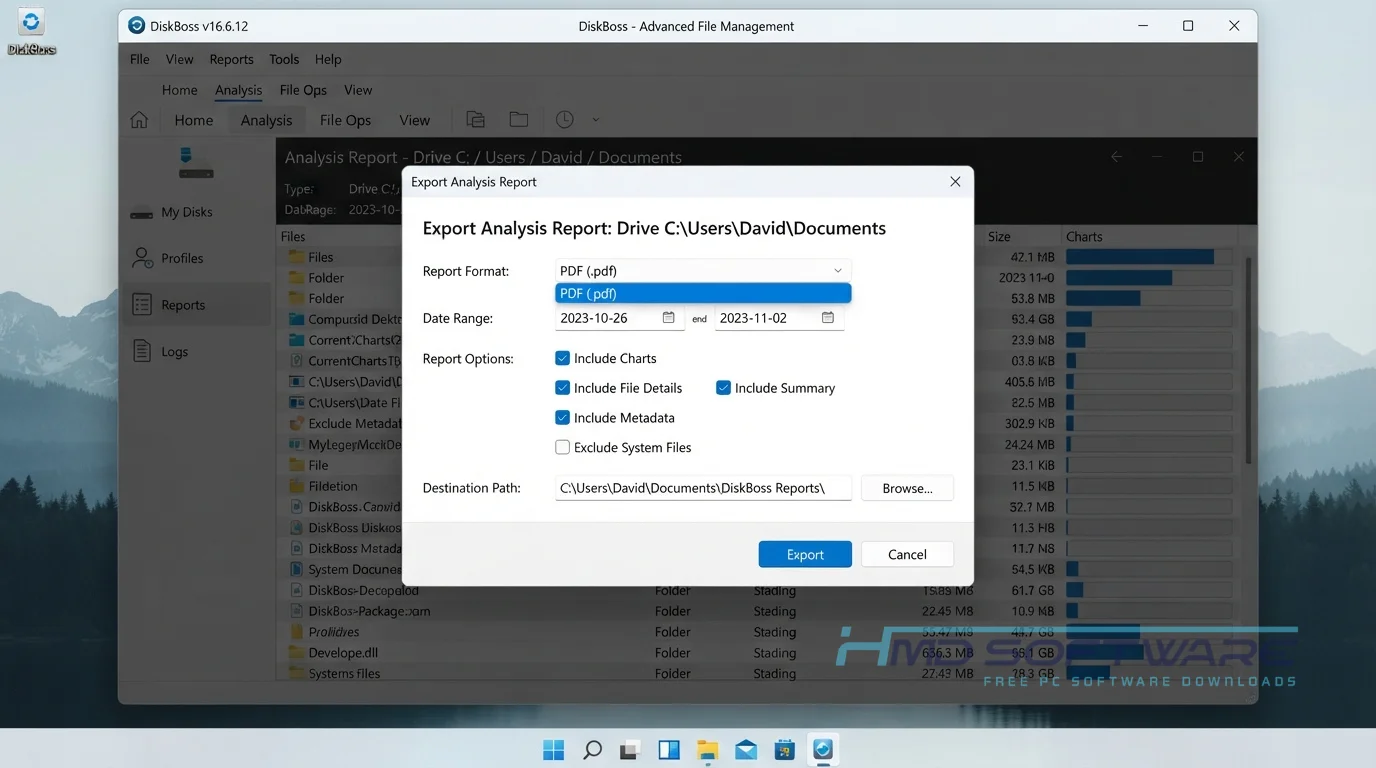This screenshot has height=768, width=1376.
Task: Expand the arrow beside the clock icon
Action: pyautogui.click(x=596, y=120)
